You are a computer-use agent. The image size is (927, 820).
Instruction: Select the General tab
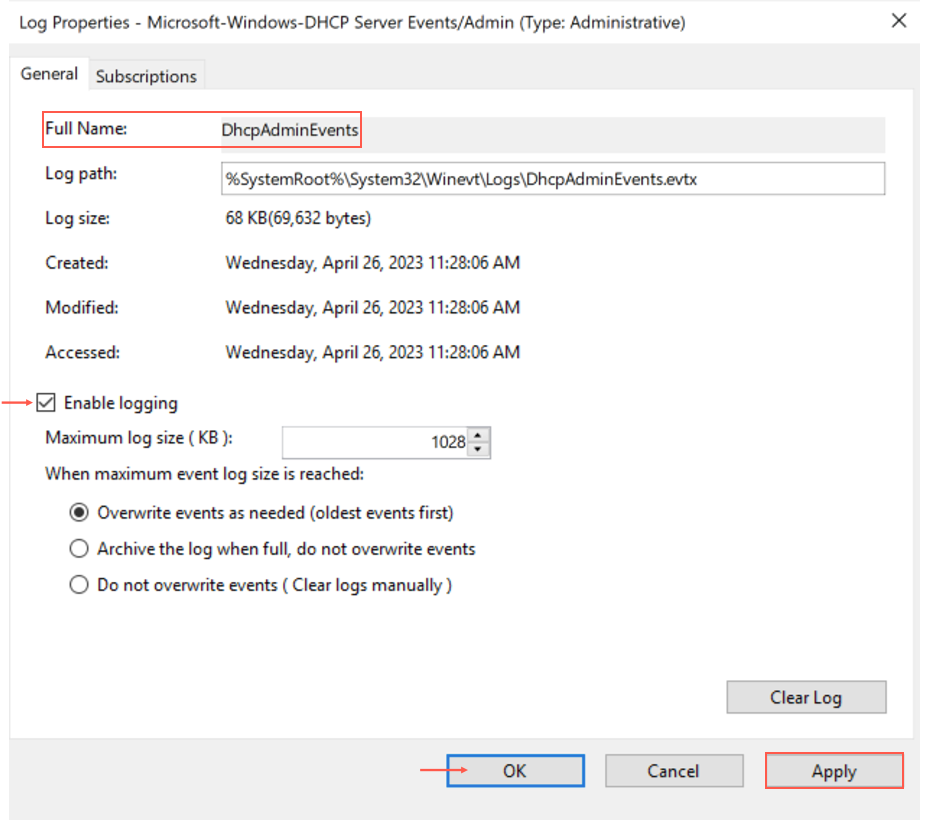point(49,74)
